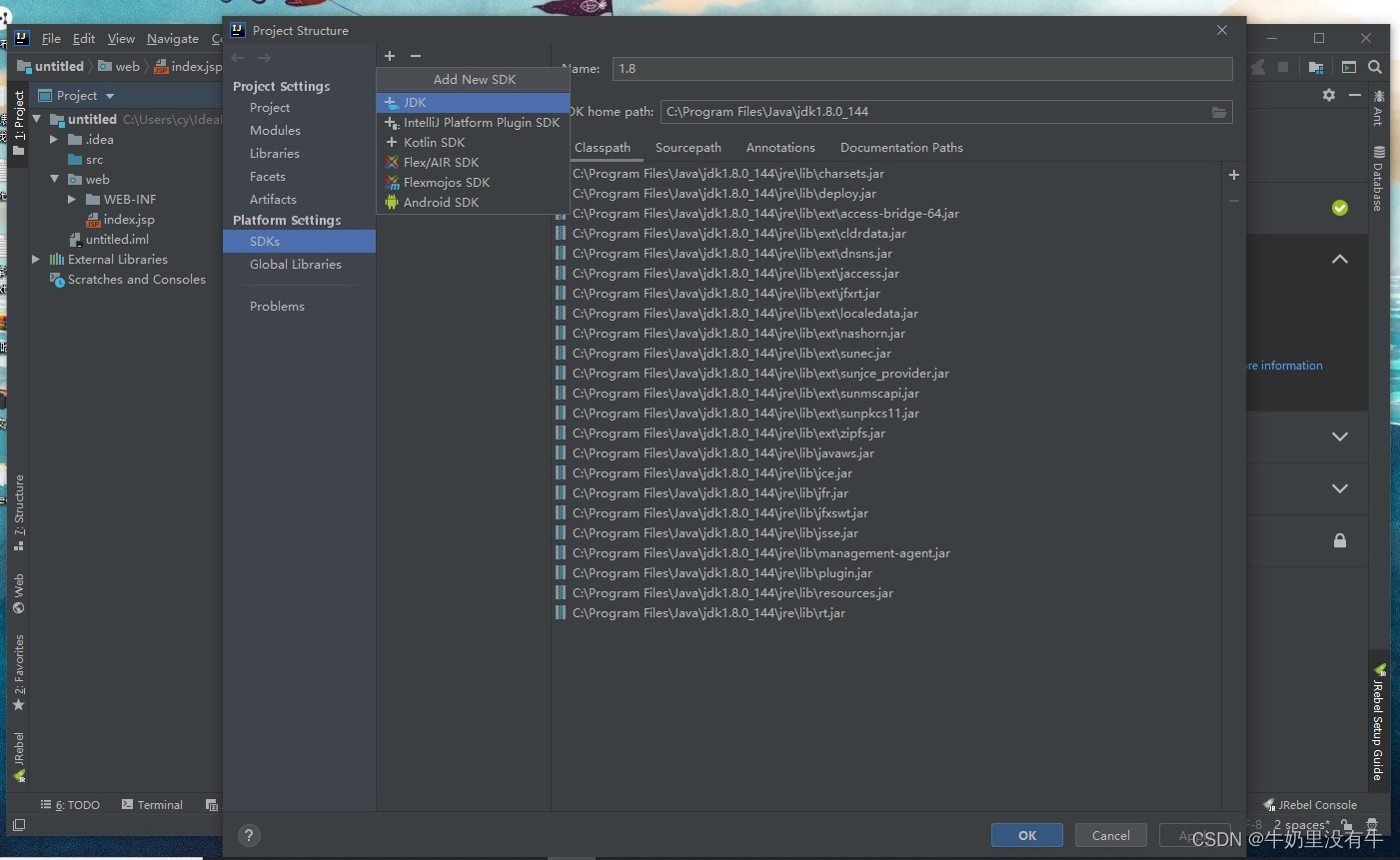Screen dimensions: 1400x860
Task: Collapse the section with up chevron in right panel
Action: pos(1340,259)
